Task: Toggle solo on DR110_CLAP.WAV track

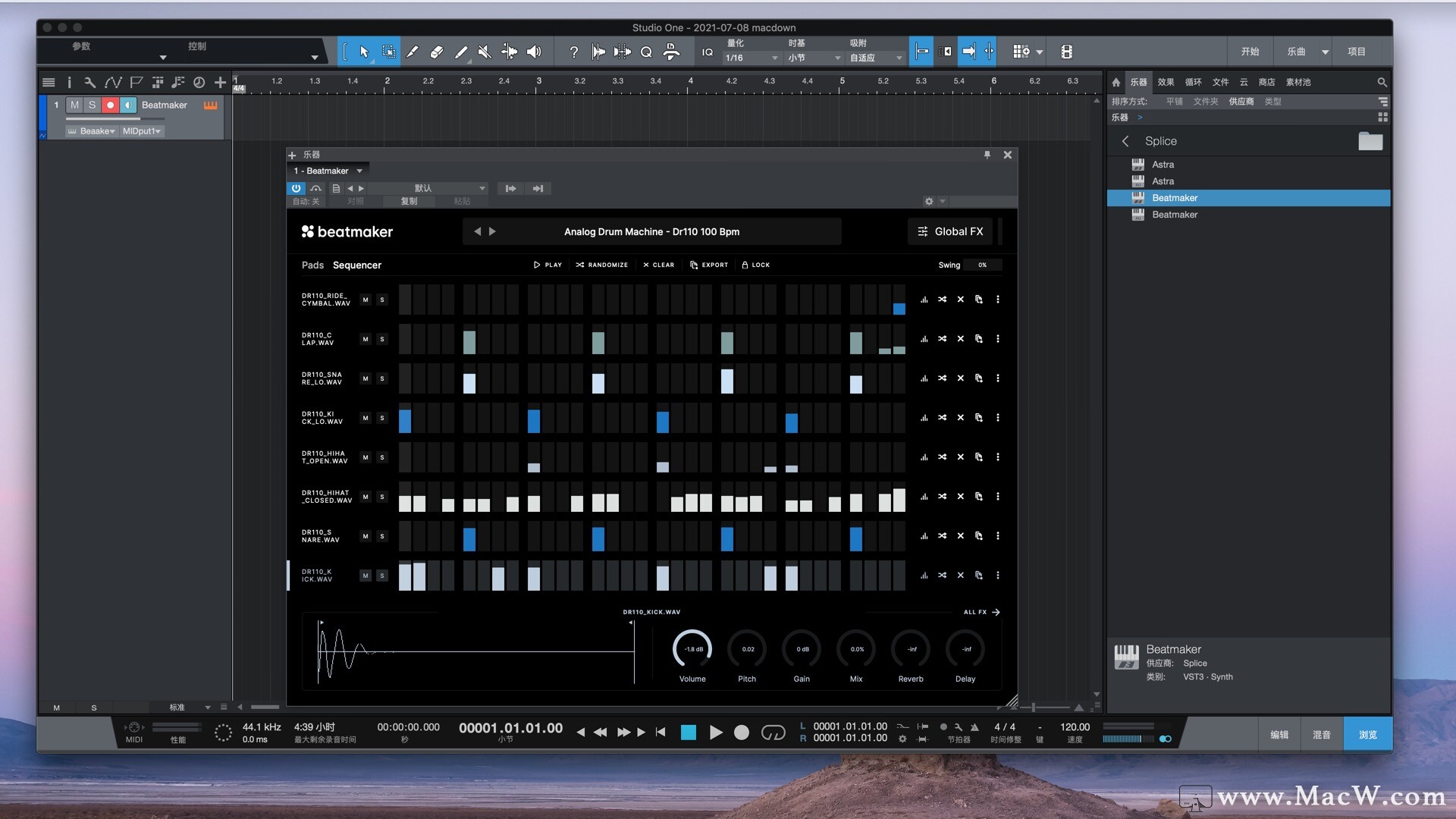Action: (x=383, y=339)
